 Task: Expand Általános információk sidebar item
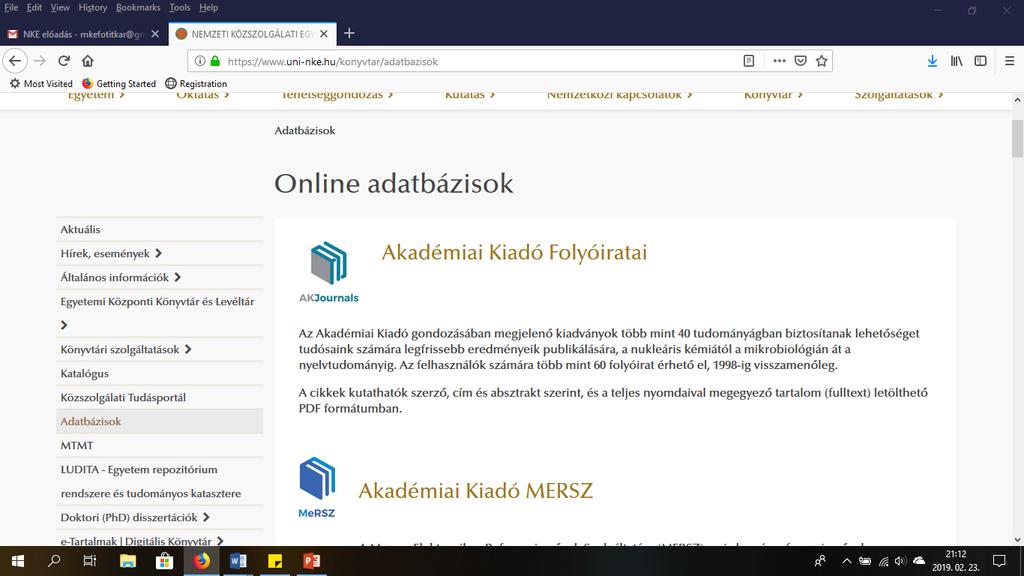click(x=178, y=278)
